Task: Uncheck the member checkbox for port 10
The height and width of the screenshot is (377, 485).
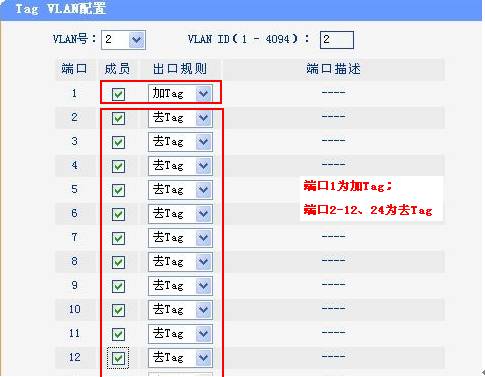Action: [118, 310]
